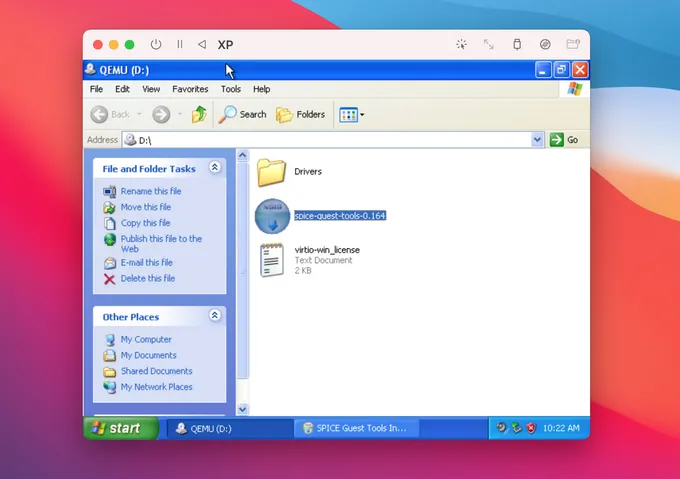Image resolution: width=680 pixels, height=479 pixels.
Task: Click the spice-guest-tools installer icon
Action: pyautogui.click(x=272, y=216)
